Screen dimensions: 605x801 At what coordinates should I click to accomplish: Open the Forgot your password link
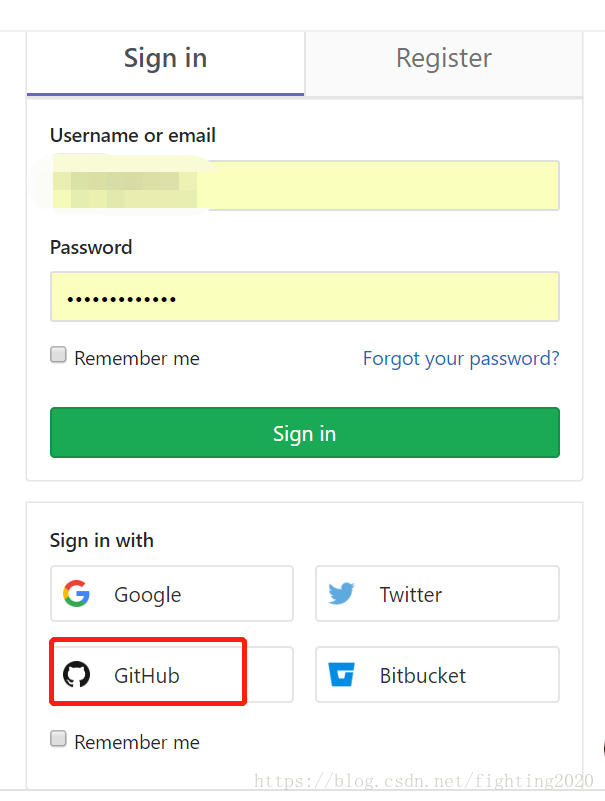[461, 358]
